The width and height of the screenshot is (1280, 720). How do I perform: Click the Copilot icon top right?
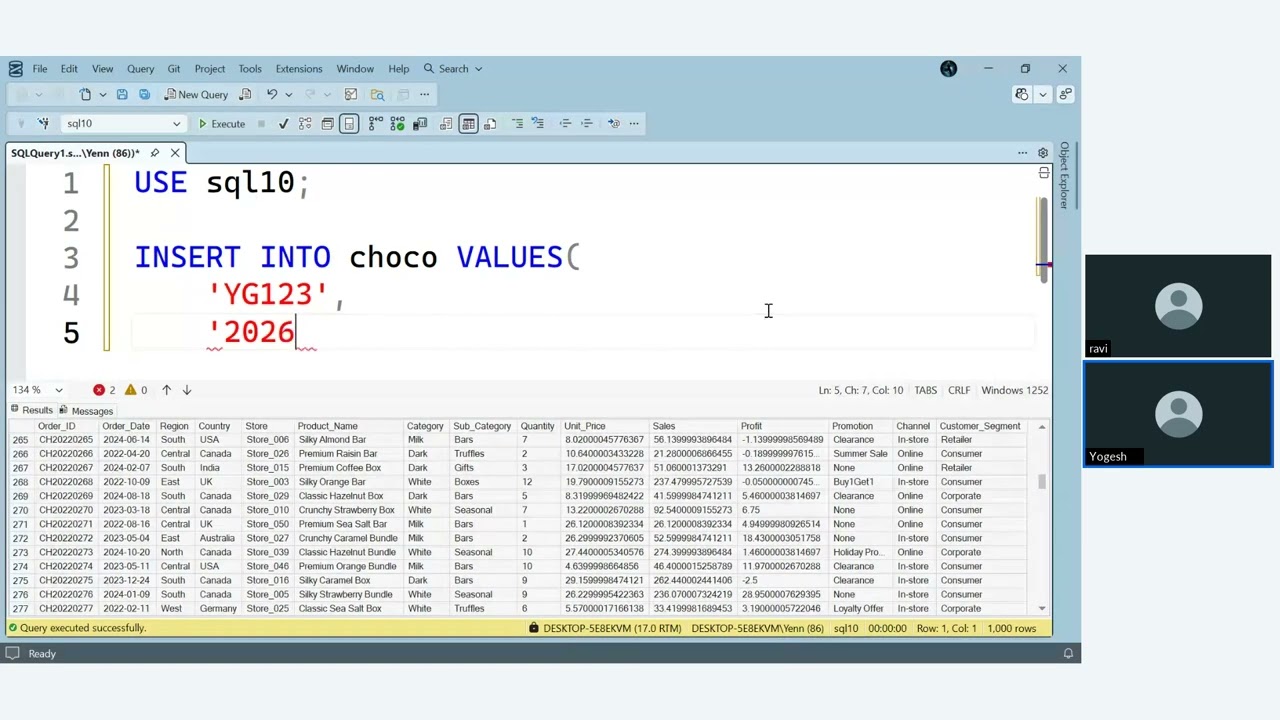click(1021, 94)
